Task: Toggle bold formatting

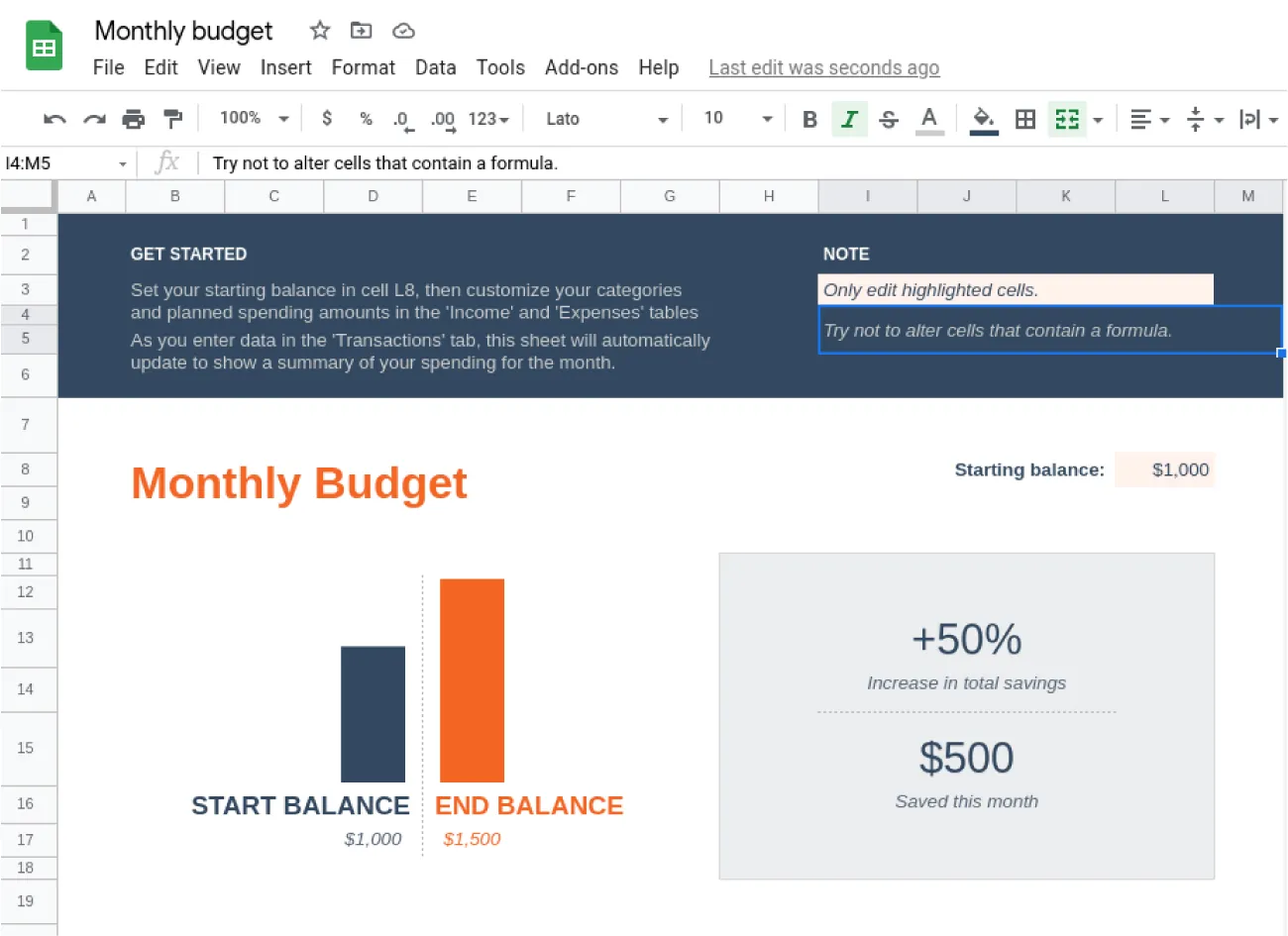Action: pos(809,118)
